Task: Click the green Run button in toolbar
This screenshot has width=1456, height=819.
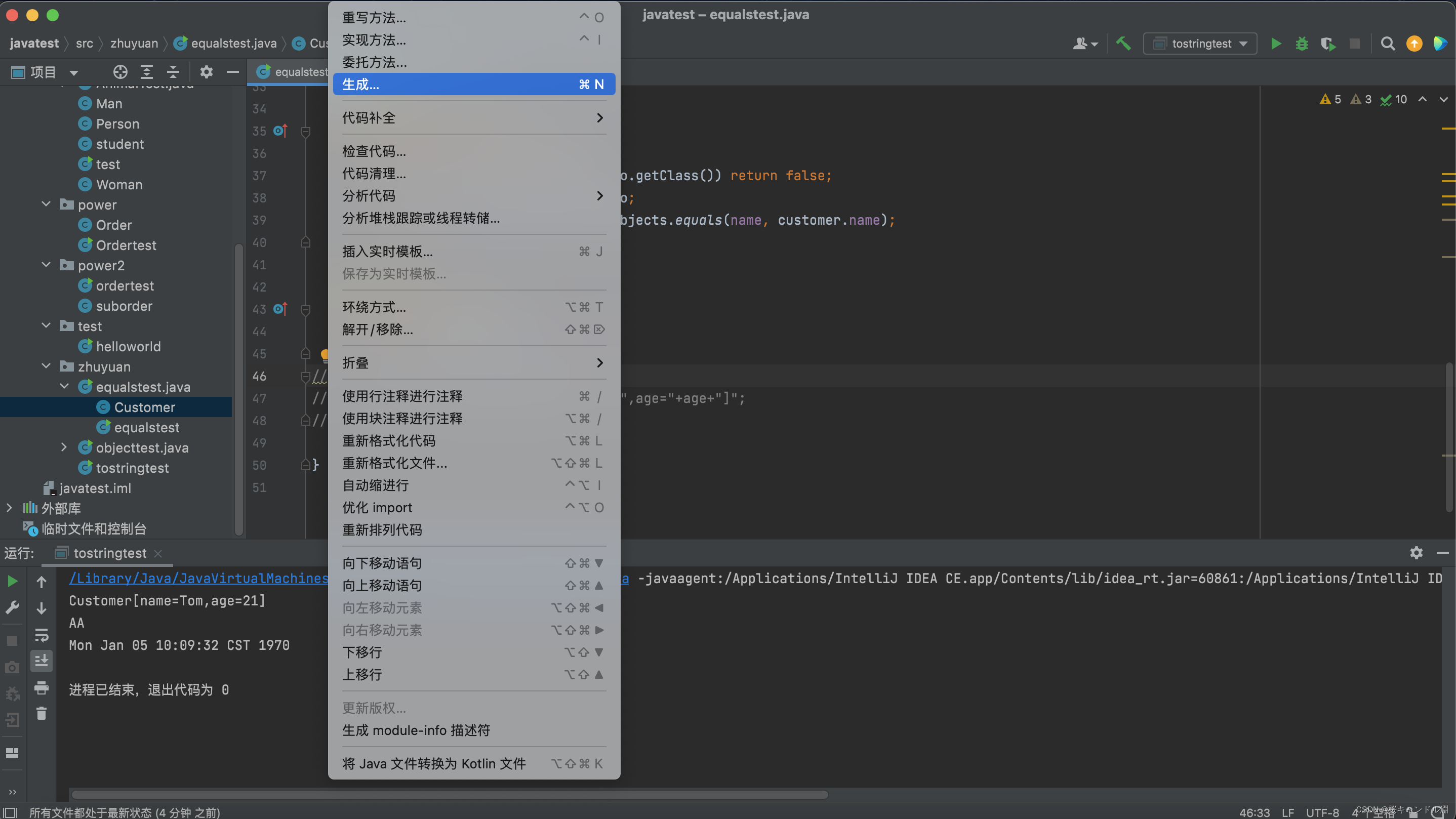Action: coord(1275,44)
